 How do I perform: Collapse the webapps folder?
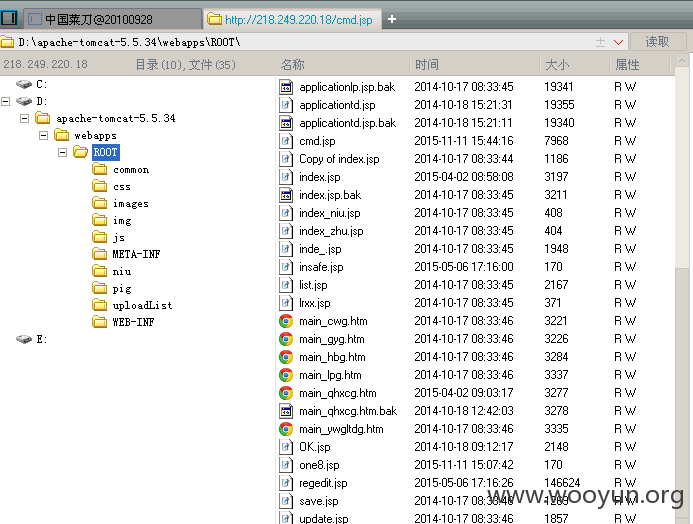(x=43, y=135)
